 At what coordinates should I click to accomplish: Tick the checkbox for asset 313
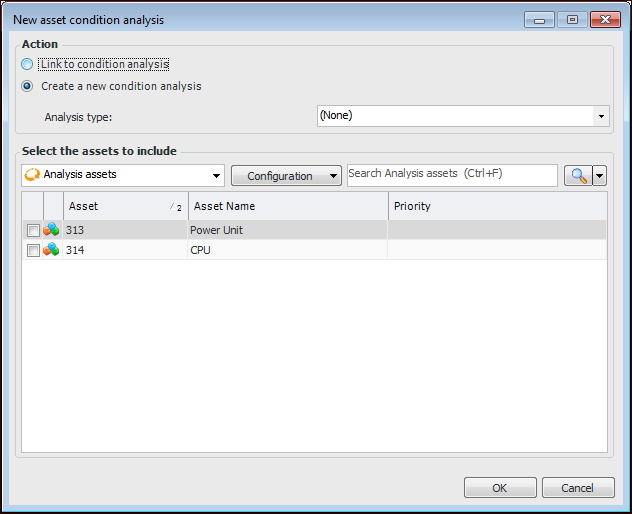(33, 230)
